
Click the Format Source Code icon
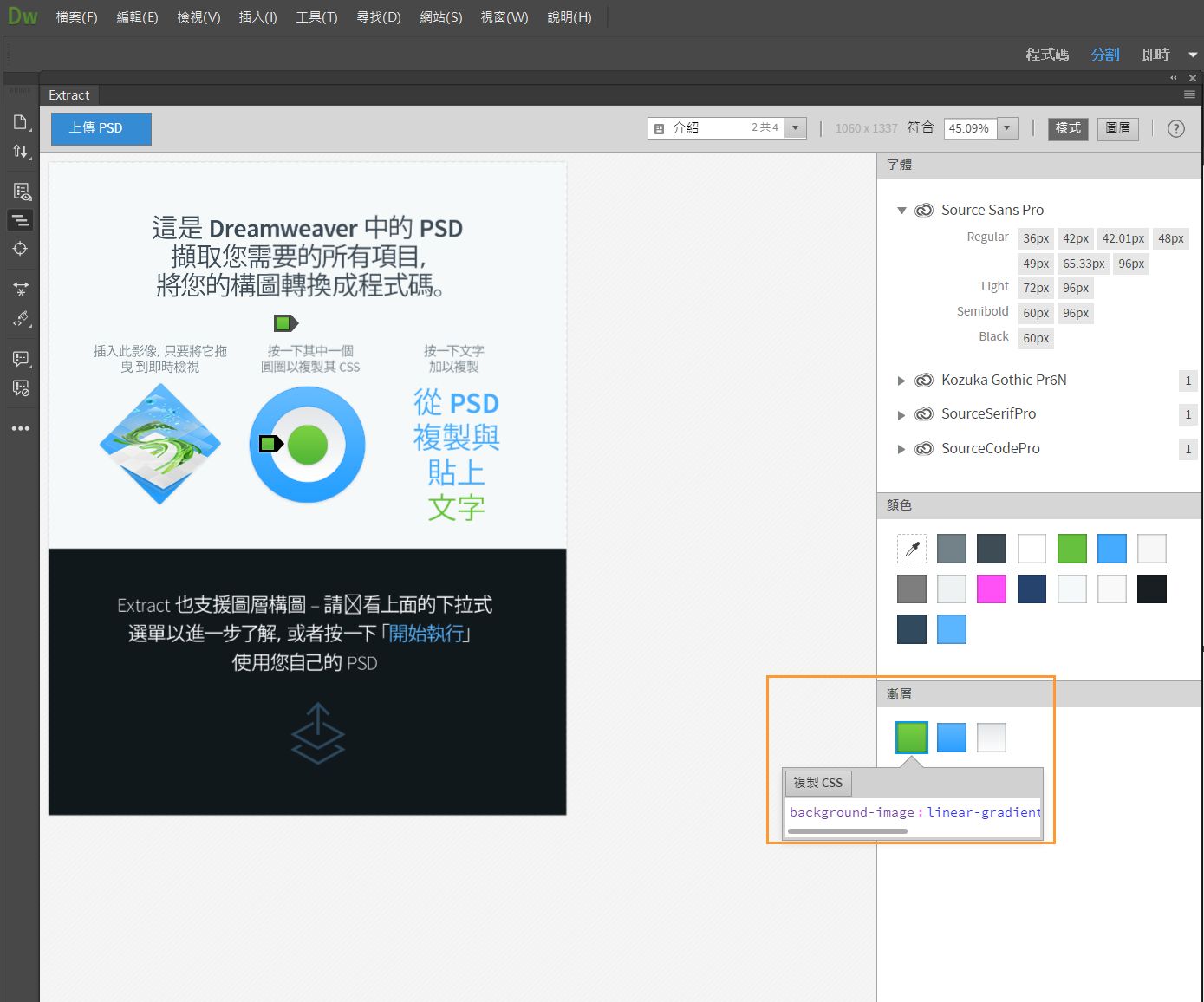coord(21,318)
